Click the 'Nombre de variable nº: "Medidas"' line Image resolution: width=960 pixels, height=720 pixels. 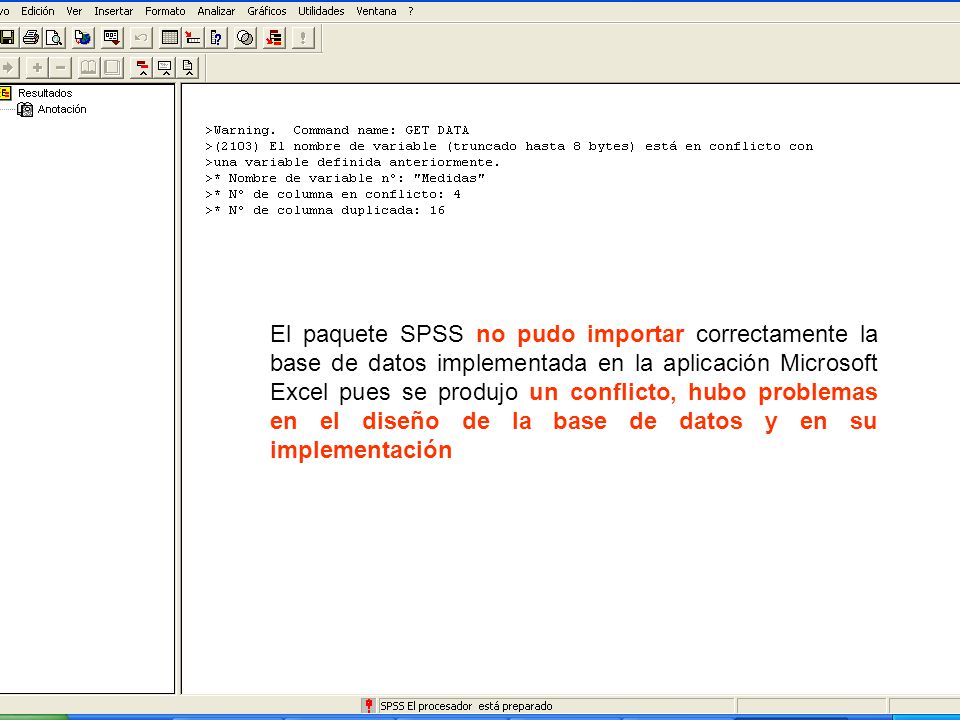345,178
